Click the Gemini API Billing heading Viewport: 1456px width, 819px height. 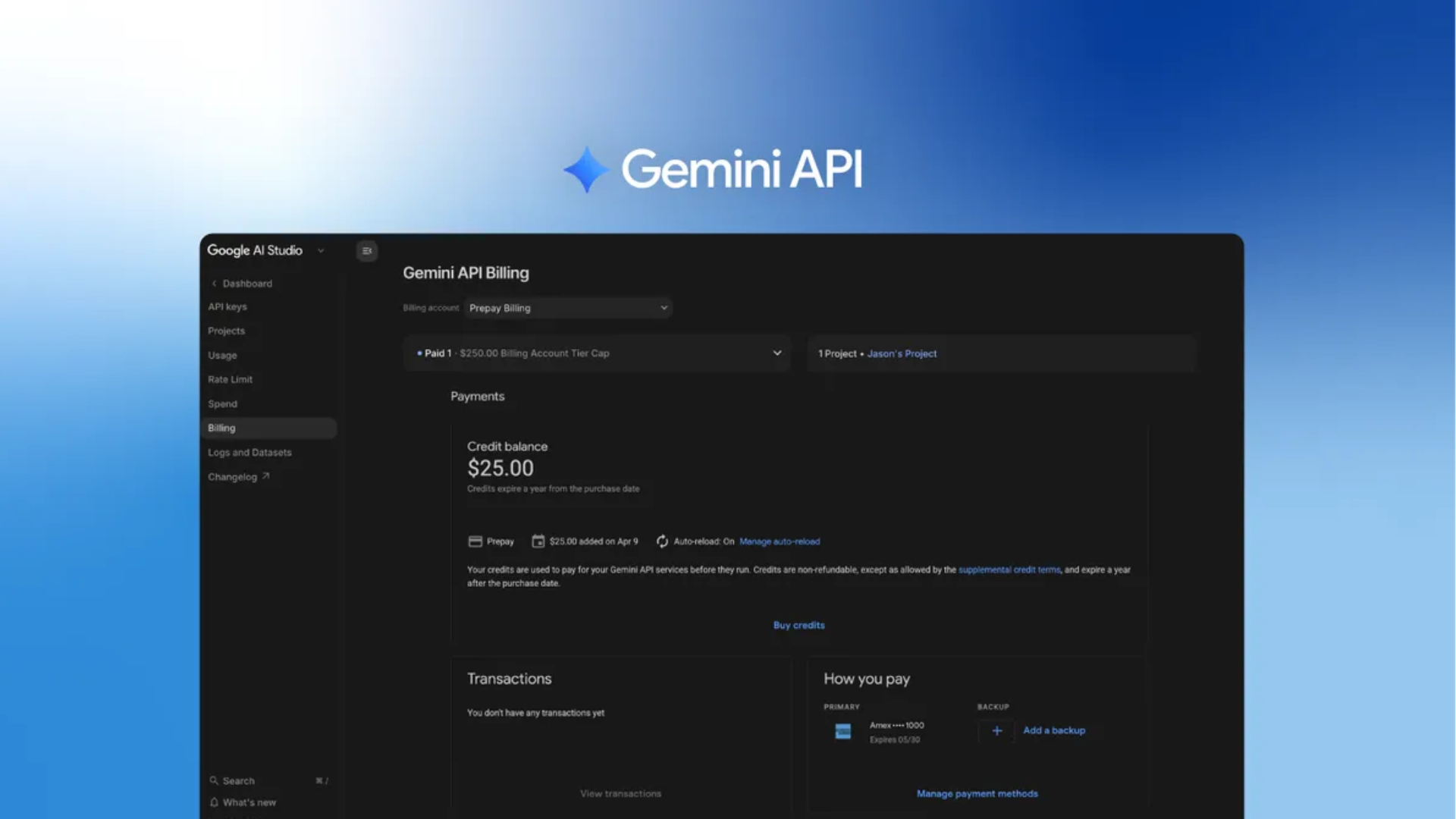[466, 273]
